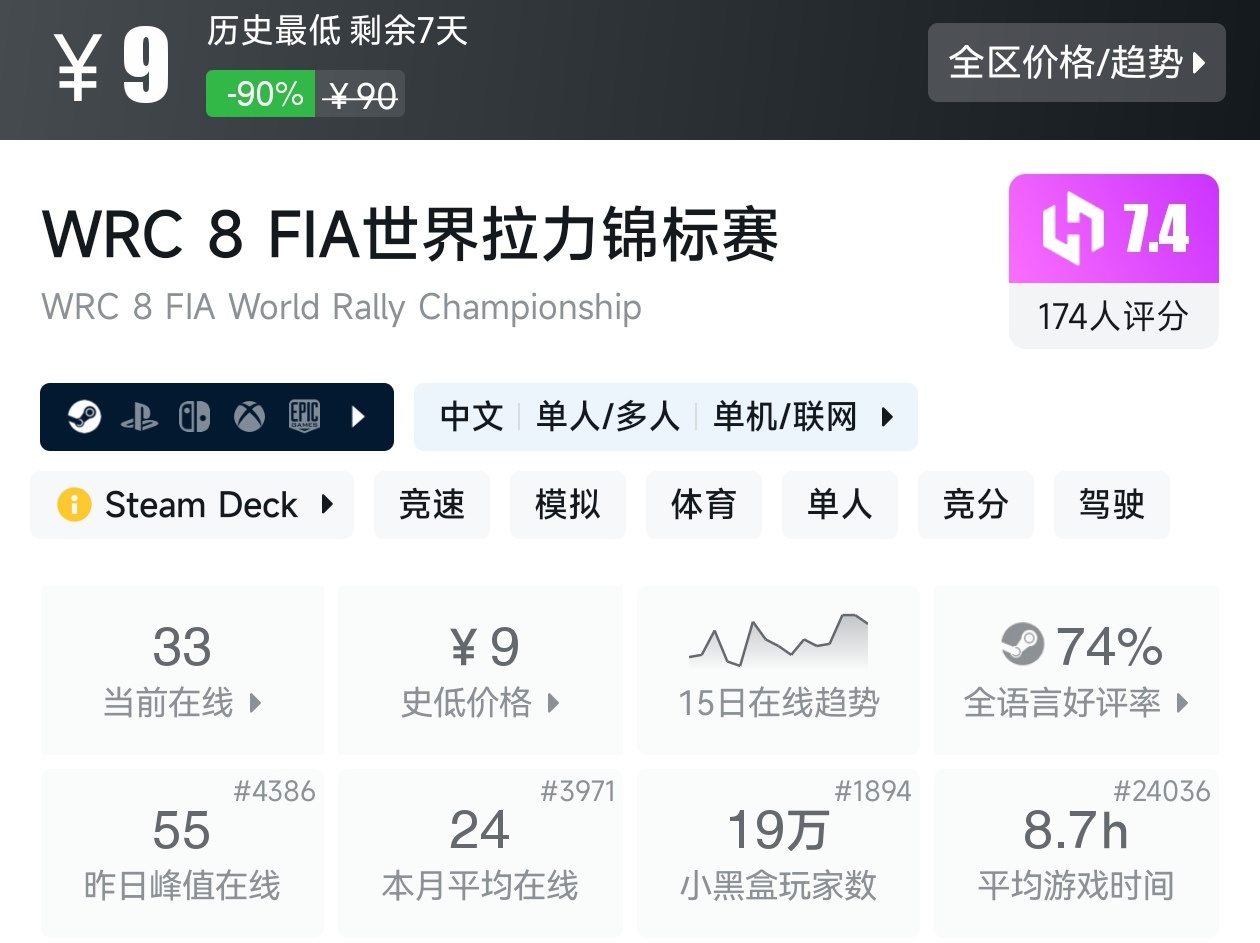Image resolution: width=1260 pixels, height=943 pixels.
Task: Click the PlayStation platform icon
Action: (x=139, y=417)
